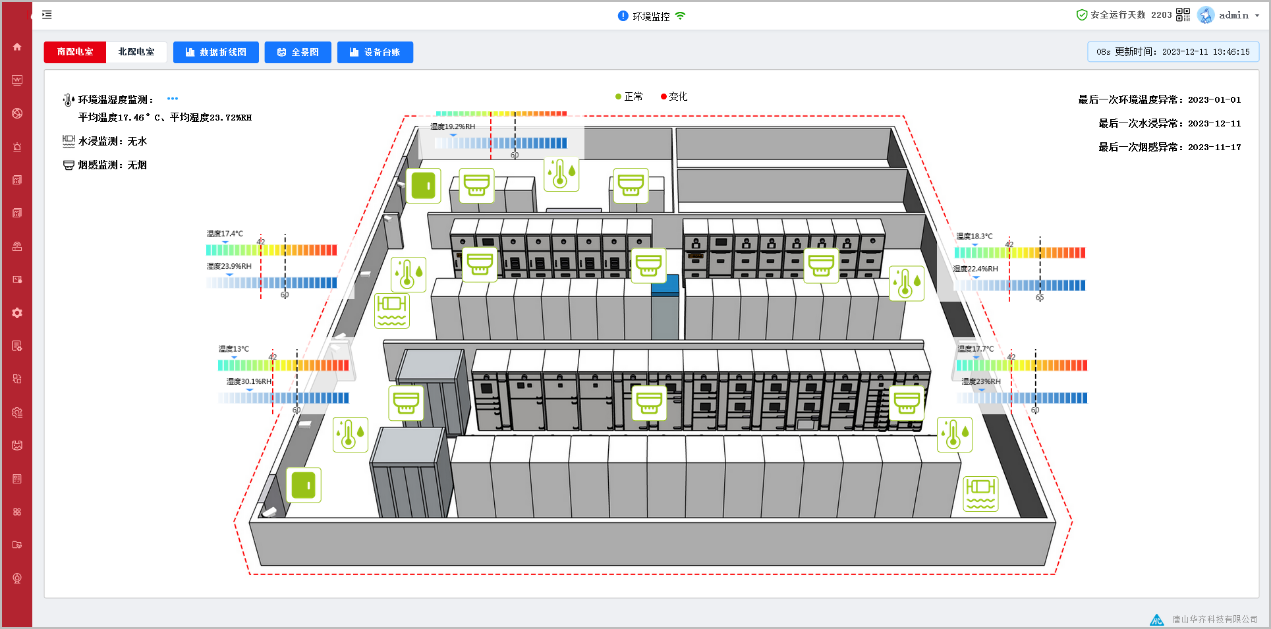Image resolution: width=1271 pixels, height=629 pixels.
Task: Switch to the 南配电室 tab
Action: pyautogui.click(x=75, y=52)
